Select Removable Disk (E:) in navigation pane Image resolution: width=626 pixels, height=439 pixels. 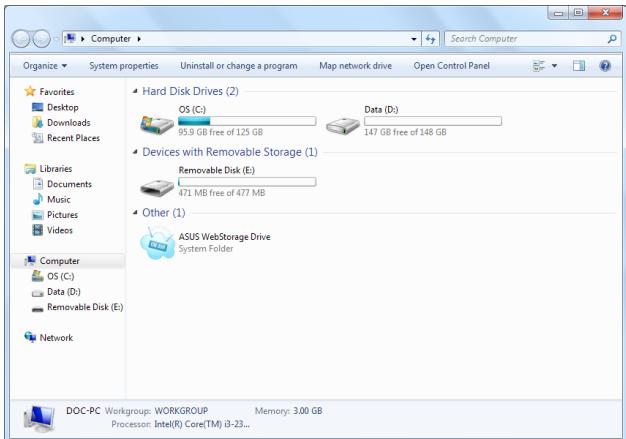click(x=85, y=307)
